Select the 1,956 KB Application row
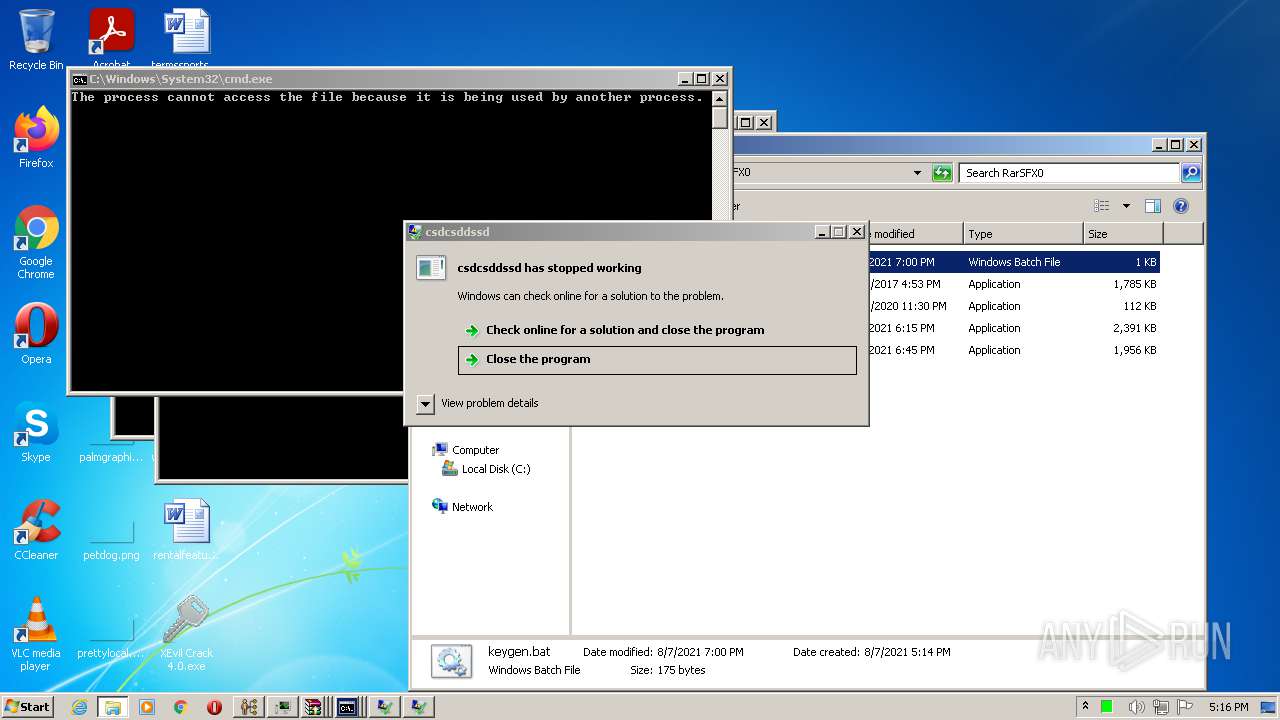Viewport: 1280px width, 720px height. 1013,350
